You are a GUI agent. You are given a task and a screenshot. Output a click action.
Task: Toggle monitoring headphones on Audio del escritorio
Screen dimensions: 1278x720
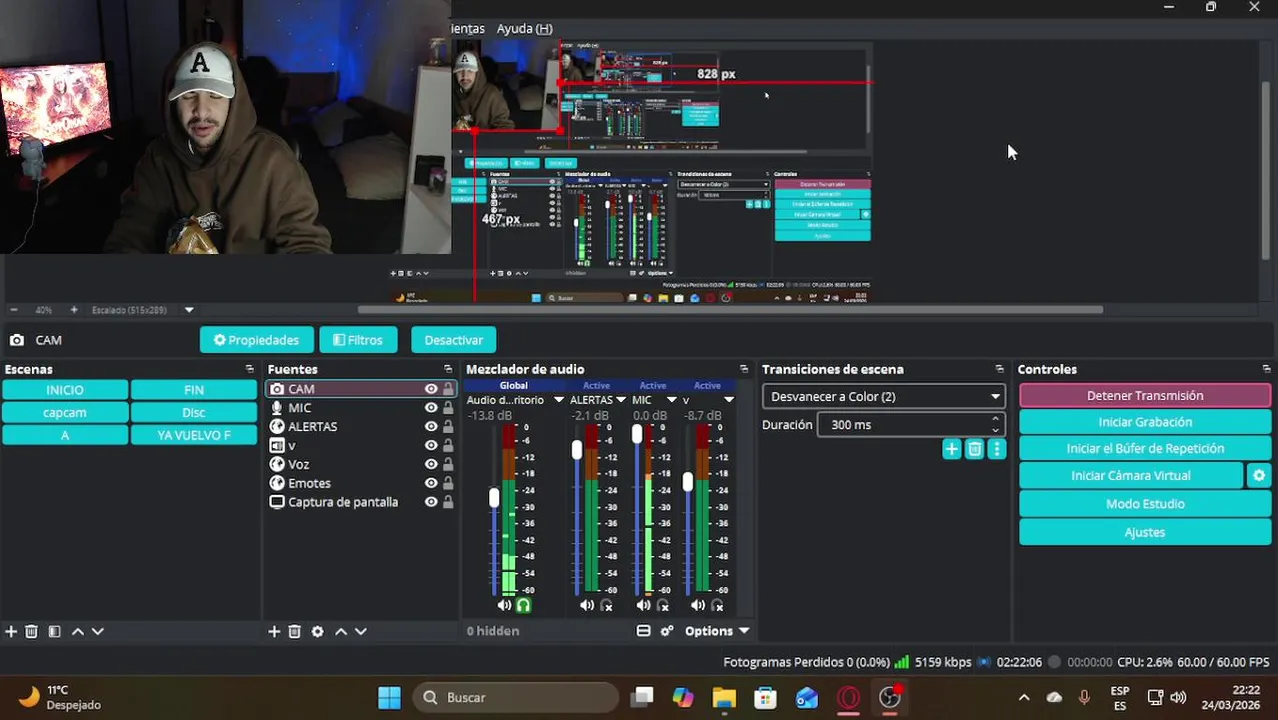523,605
